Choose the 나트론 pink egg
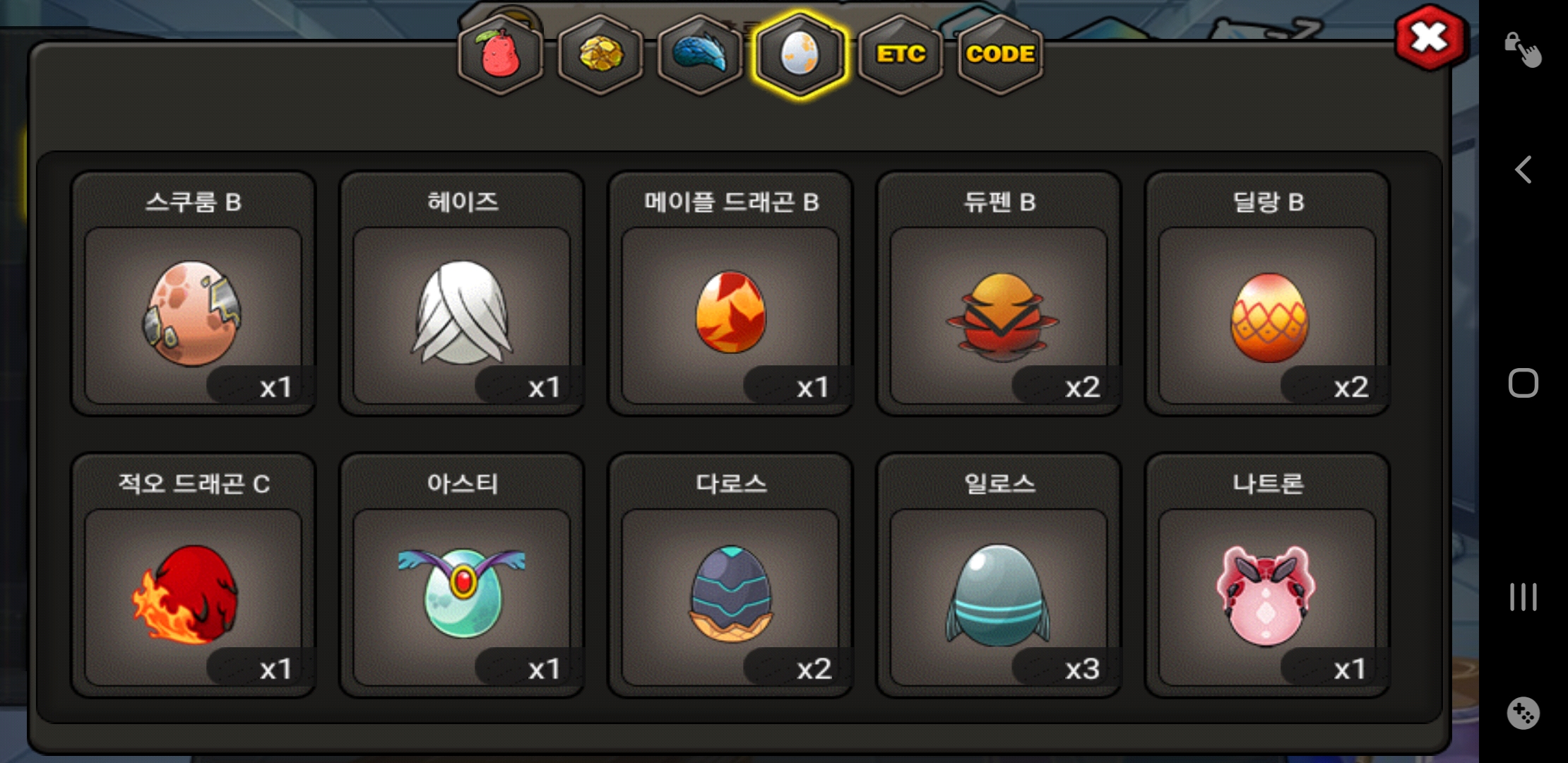This screenshot has width=1568, height=763. (1267, 575)
